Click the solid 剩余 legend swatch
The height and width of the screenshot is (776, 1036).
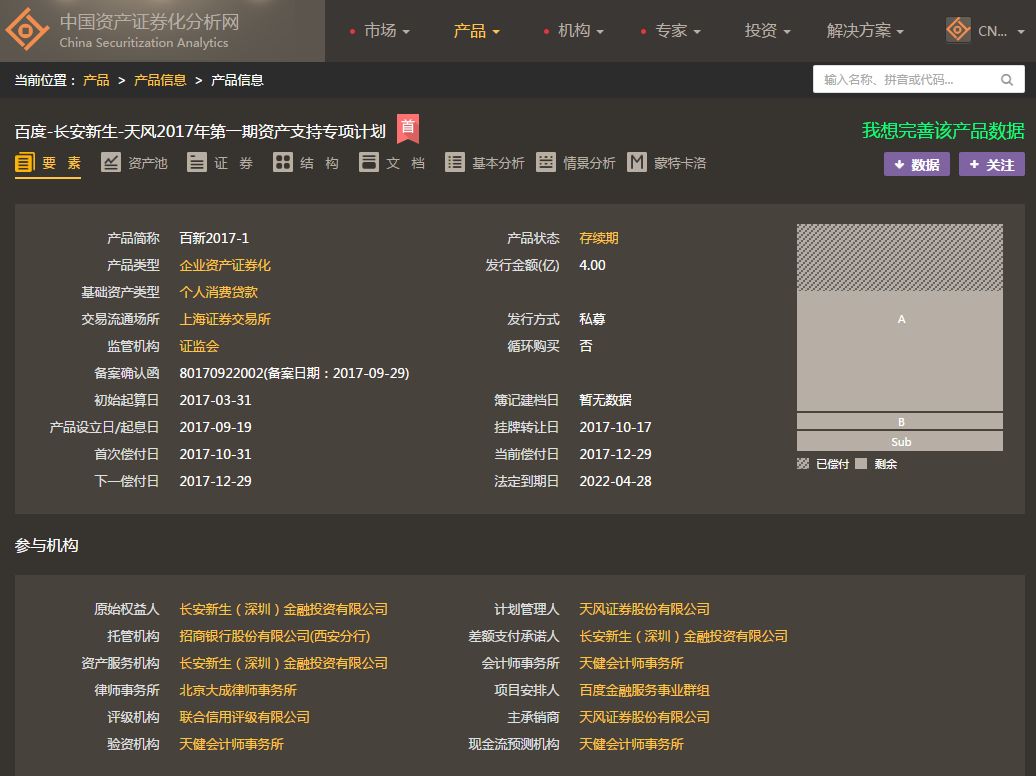pos(860,463)
